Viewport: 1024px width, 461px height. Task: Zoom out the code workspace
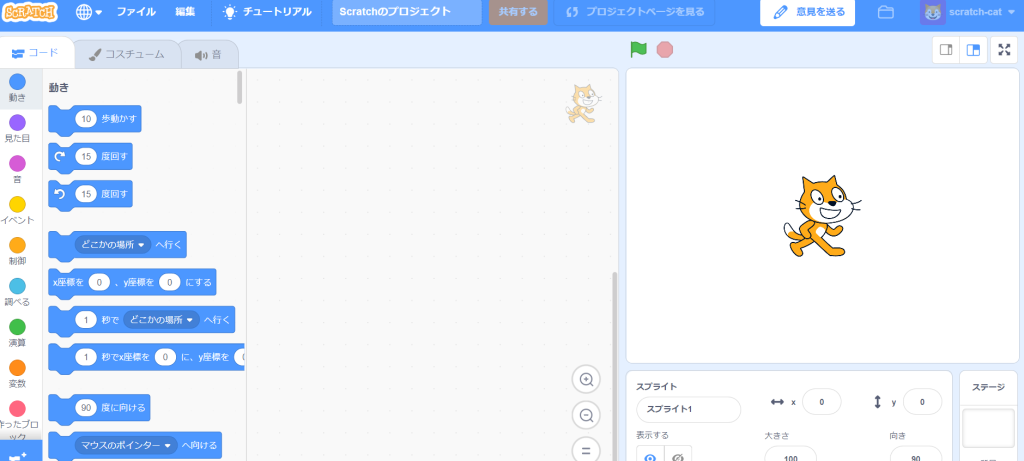586,415
